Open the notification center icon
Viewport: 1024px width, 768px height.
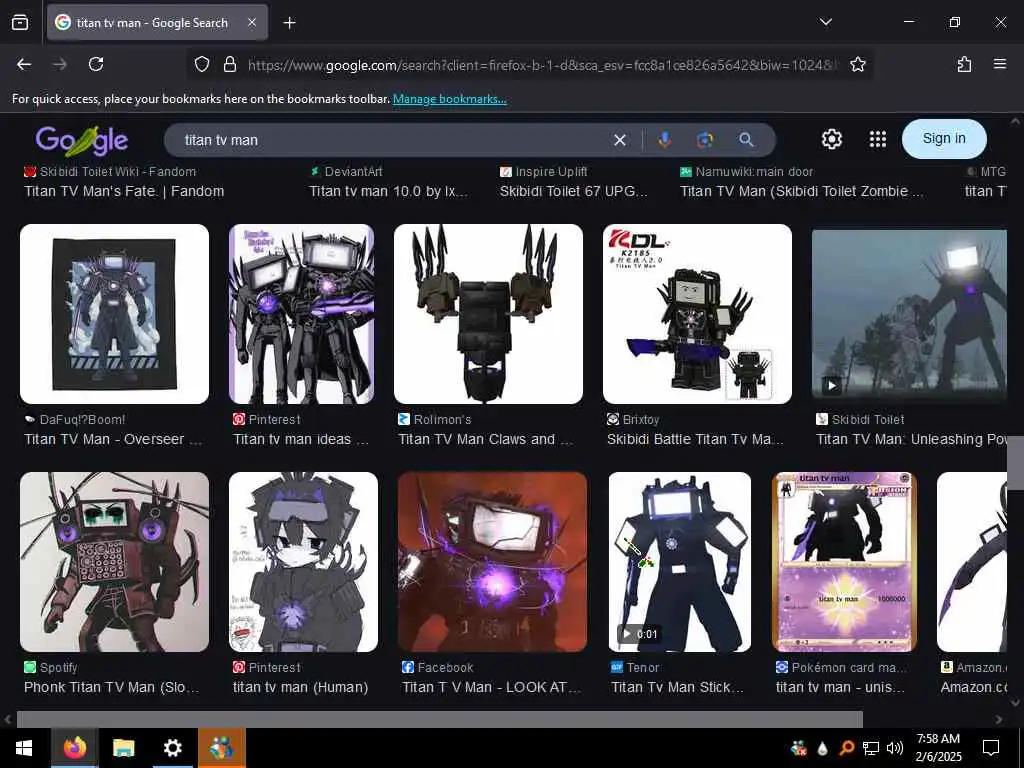[x=991, y=748]
